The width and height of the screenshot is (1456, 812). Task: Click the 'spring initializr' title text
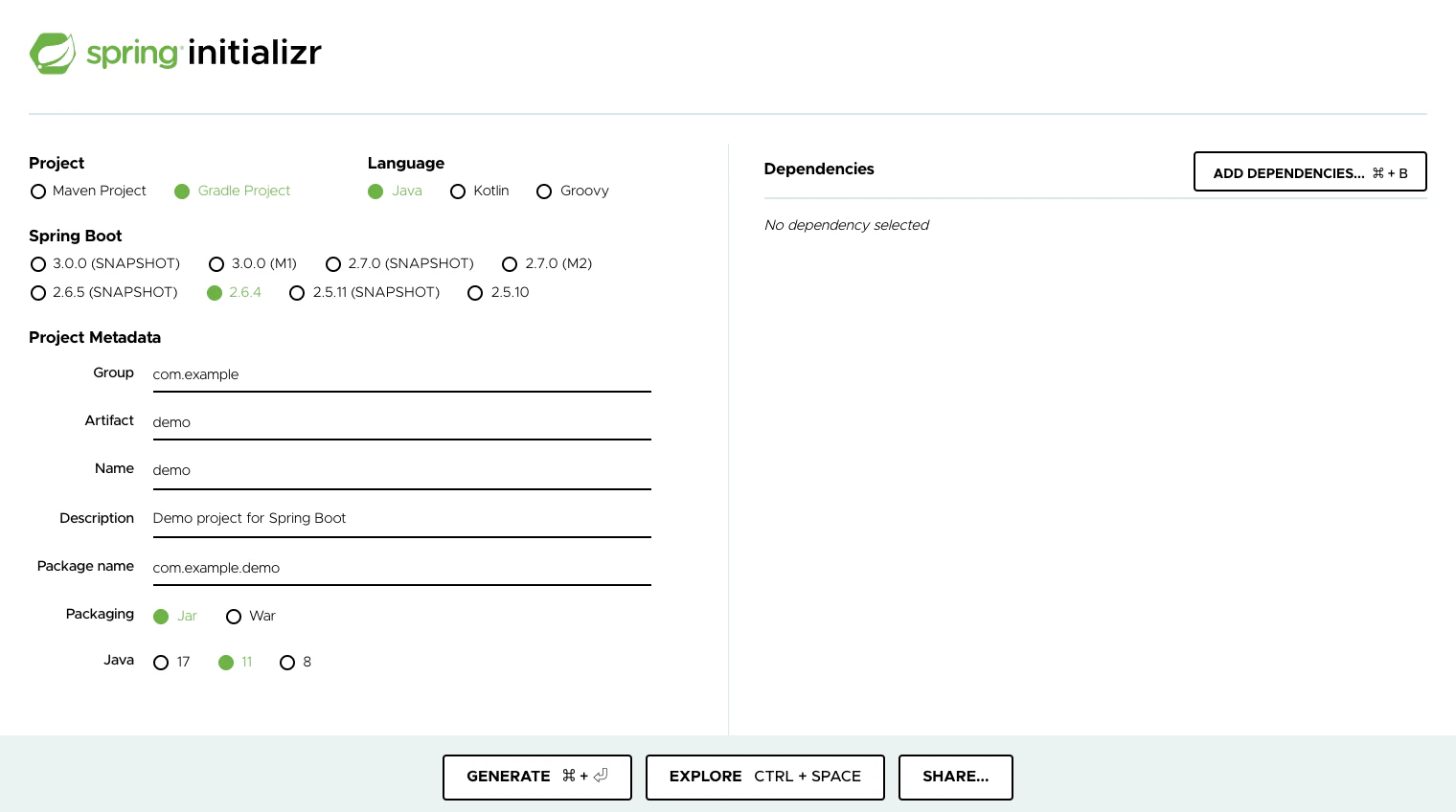(204, 53)
